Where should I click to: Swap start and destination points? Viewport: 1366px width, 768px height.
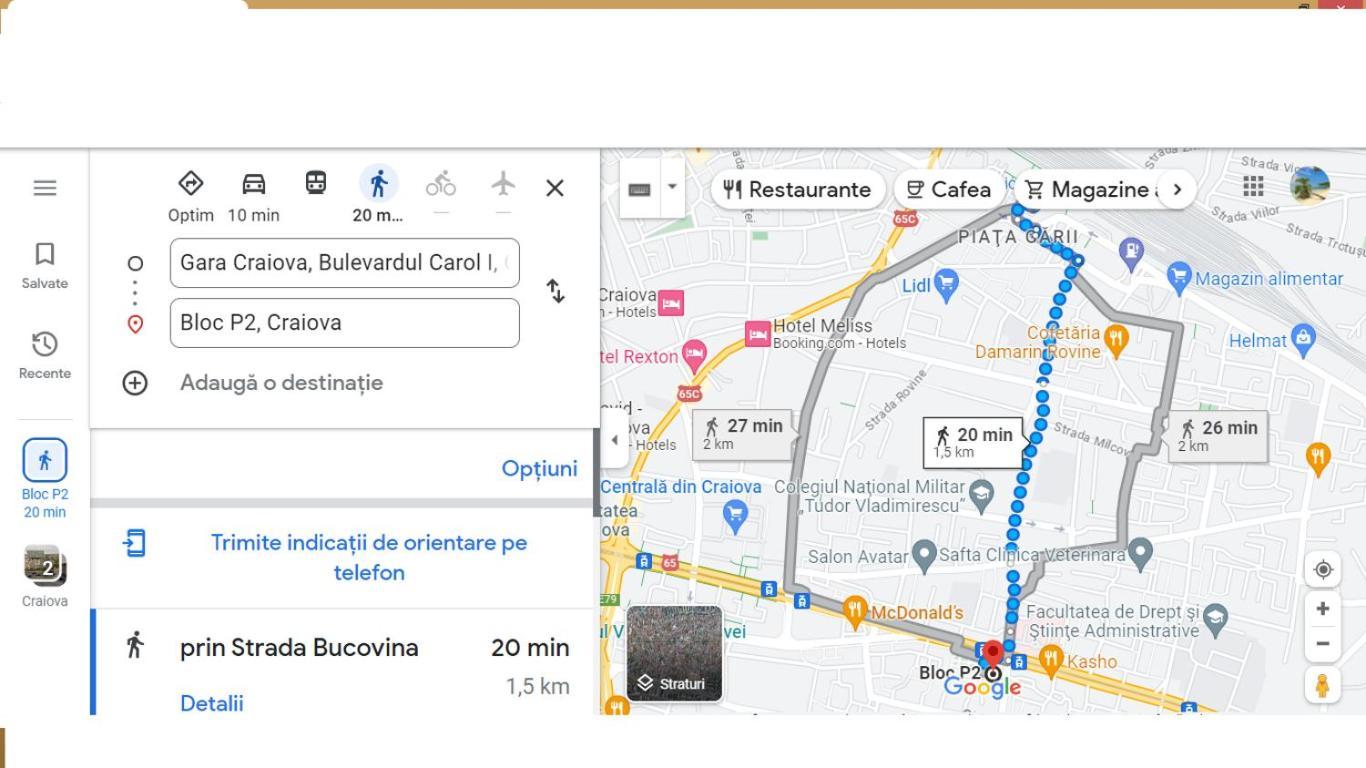[555, 291]
